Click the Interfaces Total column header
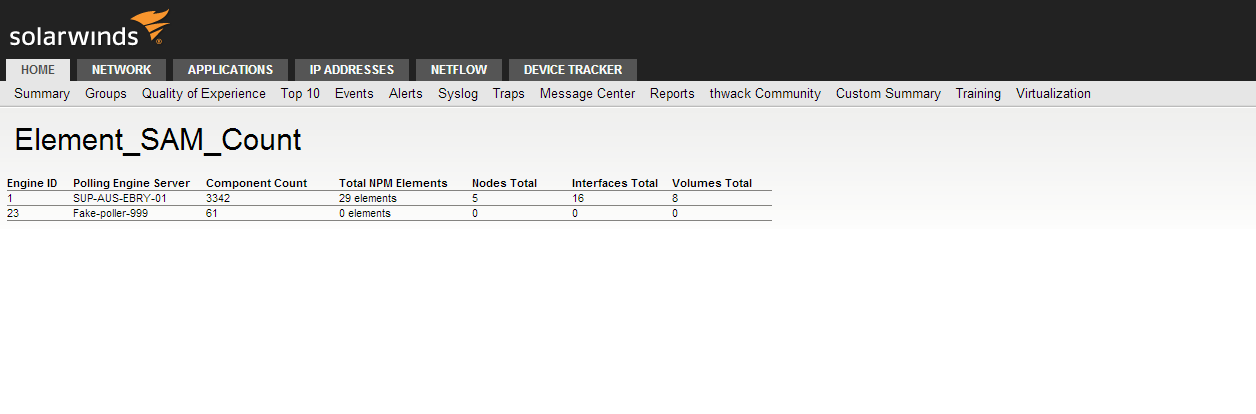The height and width of the screenshot is (414, 1256). [x=615, y=183]
